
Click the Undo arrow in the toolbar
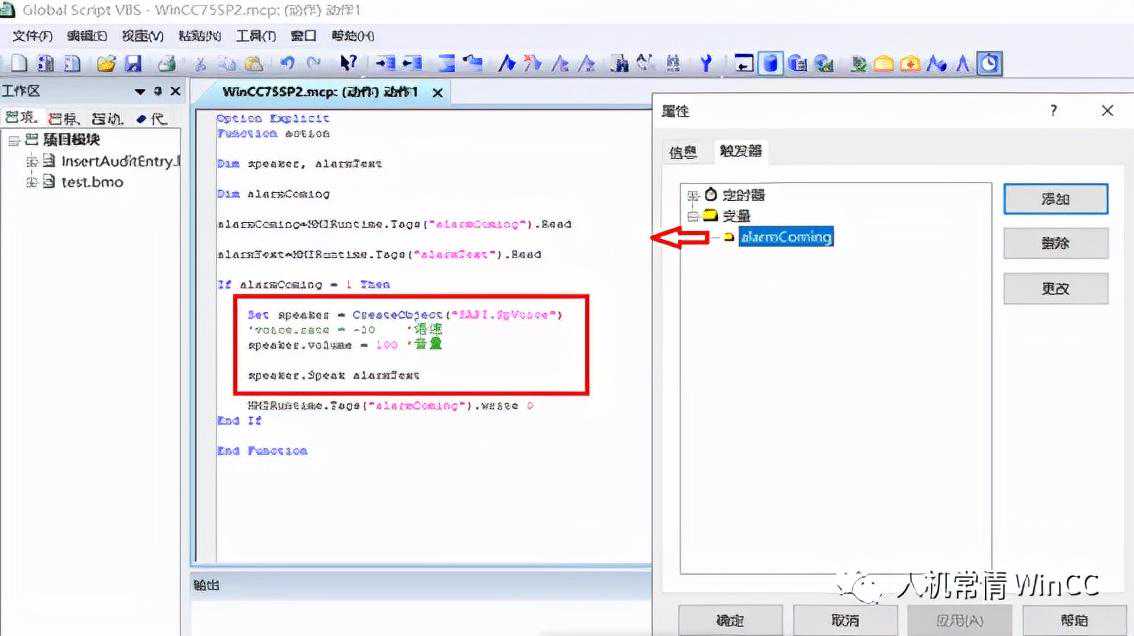288,64
